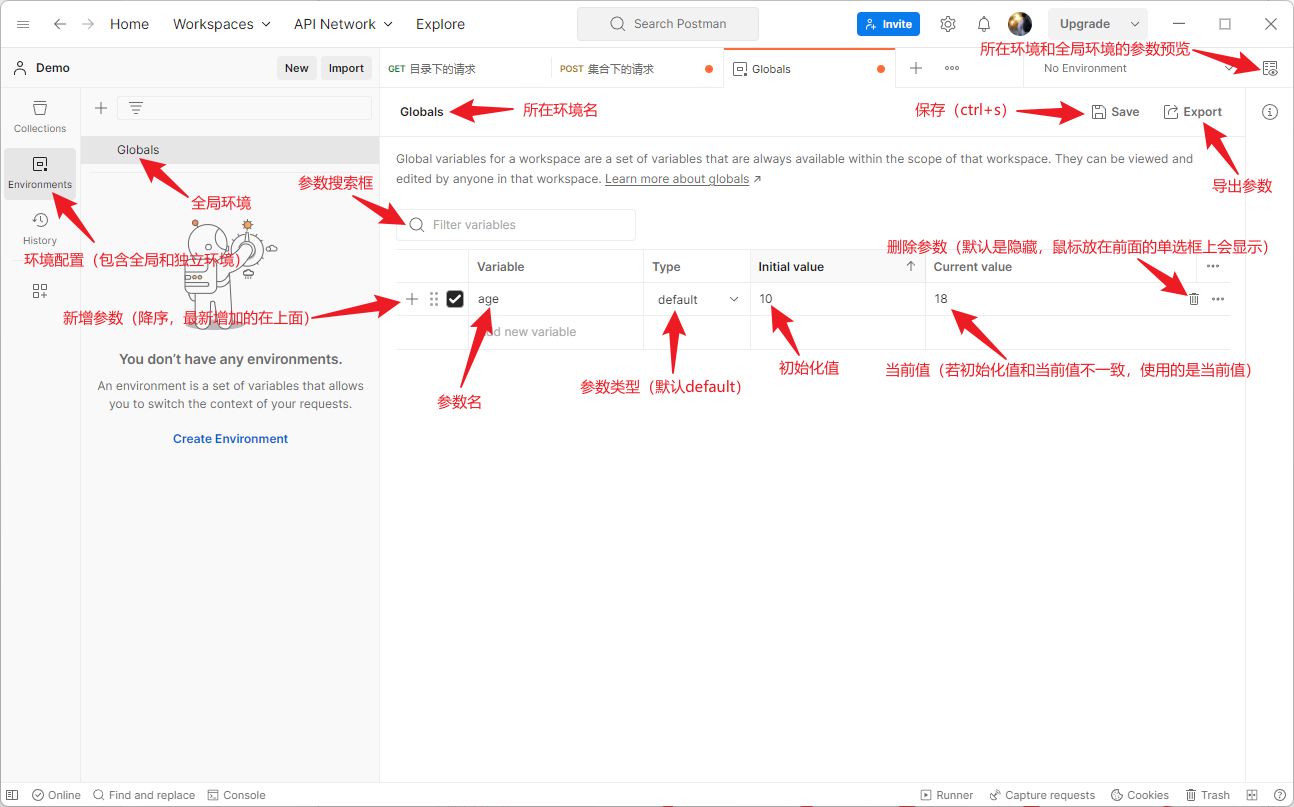The width and height of the screenshot is (1294, 807).
Task: Click Online in status bar
Action: (x=56, y=795)
